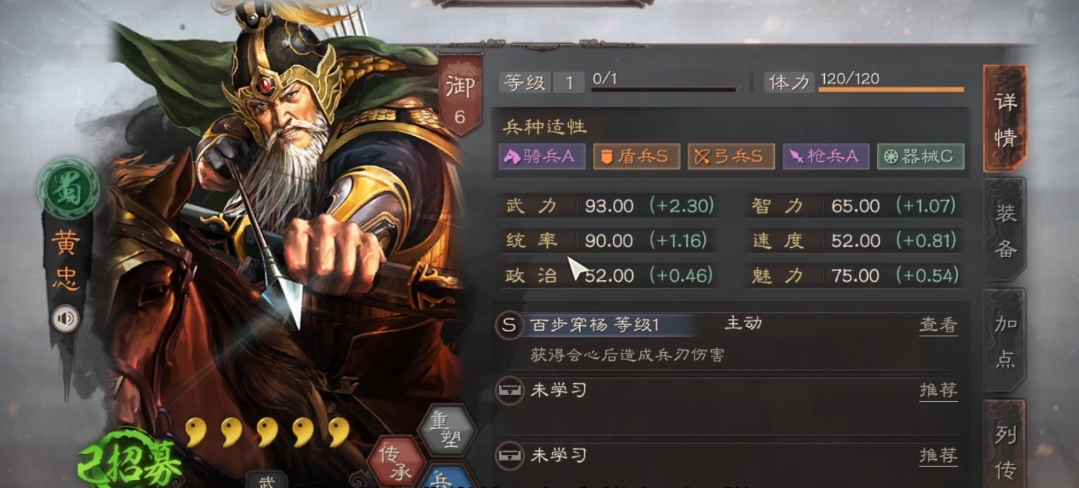The width and height of the screenshot is (1079, 488).
Task: Select the 枪兵A troop aptitude badge
Action: [826, 157]
